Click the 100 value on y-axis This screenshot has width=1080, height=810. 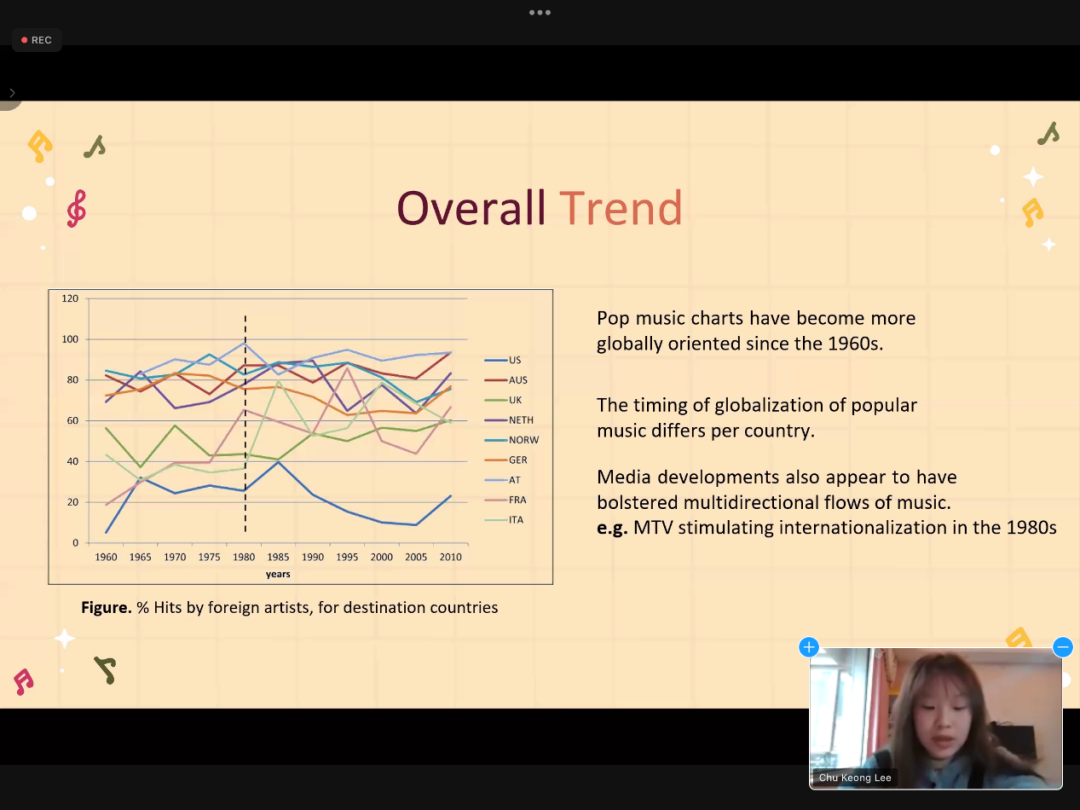[x=70, y=340]
